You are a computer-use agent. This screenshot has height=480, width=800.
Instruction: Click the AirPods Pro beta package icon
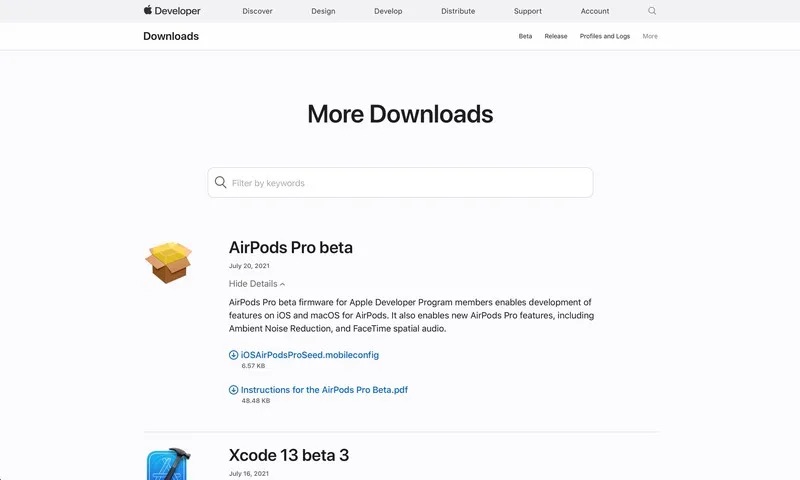[168, 262]
